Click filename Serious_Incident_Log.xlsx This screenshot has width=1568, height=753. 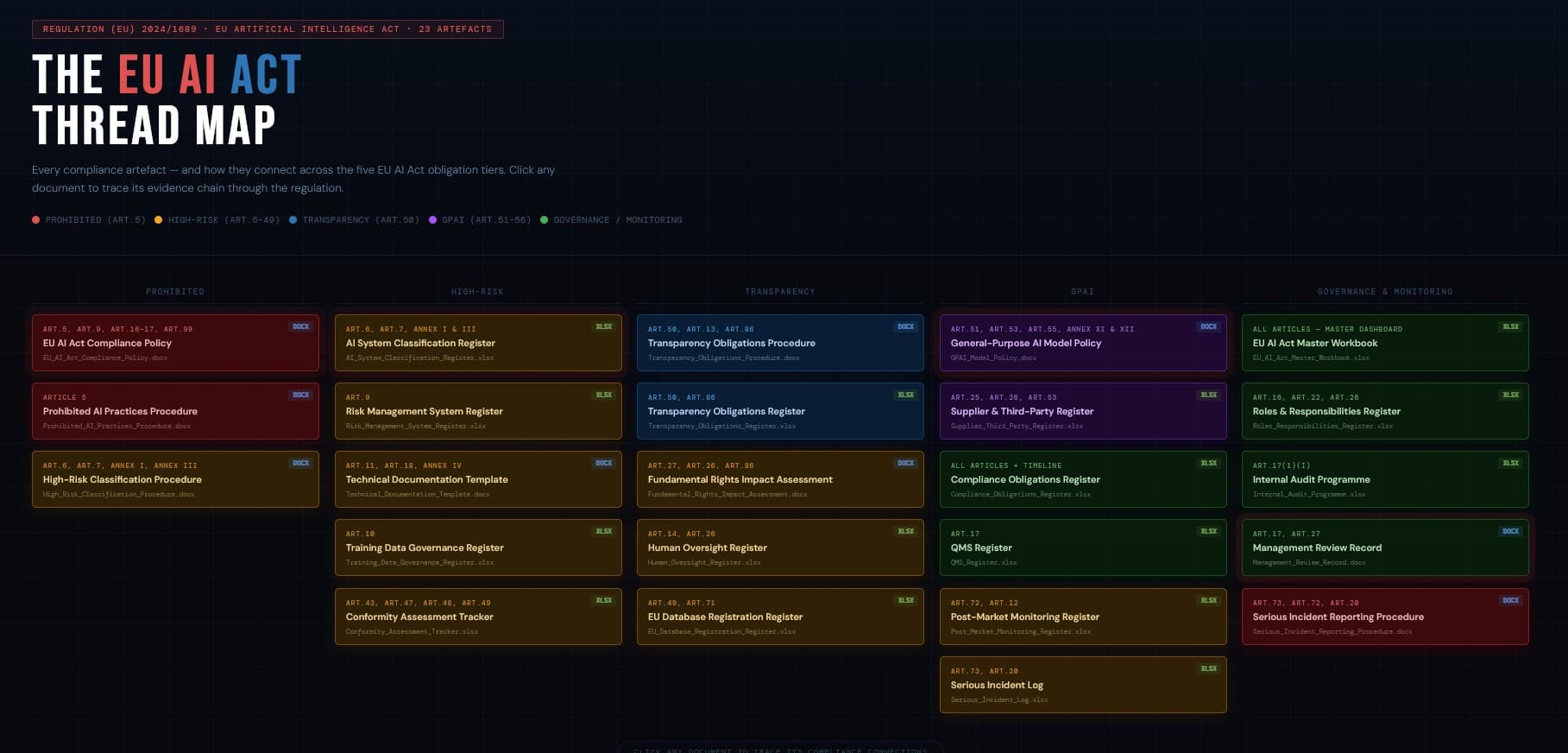tap(999, 699)
